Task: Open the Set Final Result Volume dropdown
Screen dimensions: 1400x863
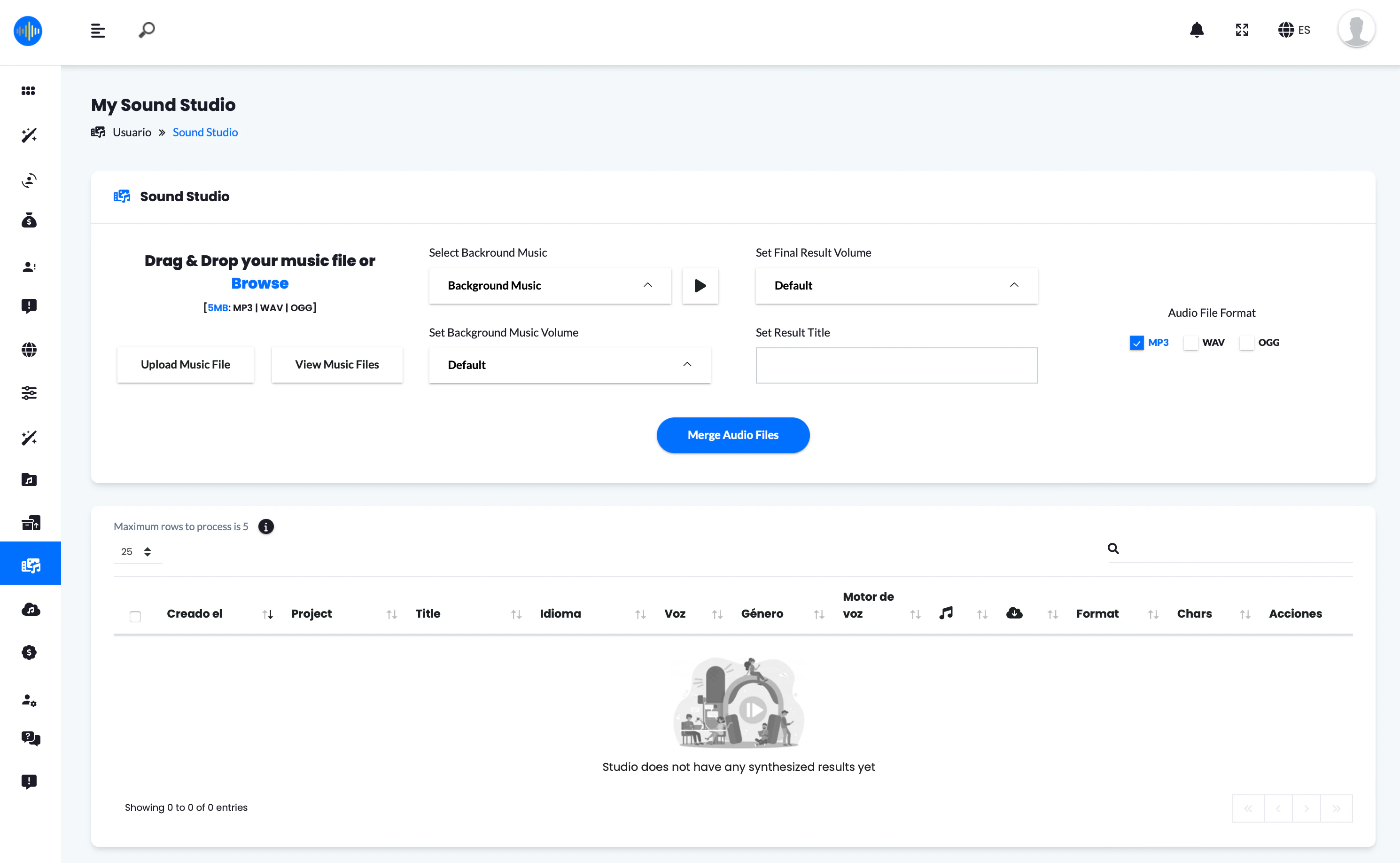Action: point(896,285)
